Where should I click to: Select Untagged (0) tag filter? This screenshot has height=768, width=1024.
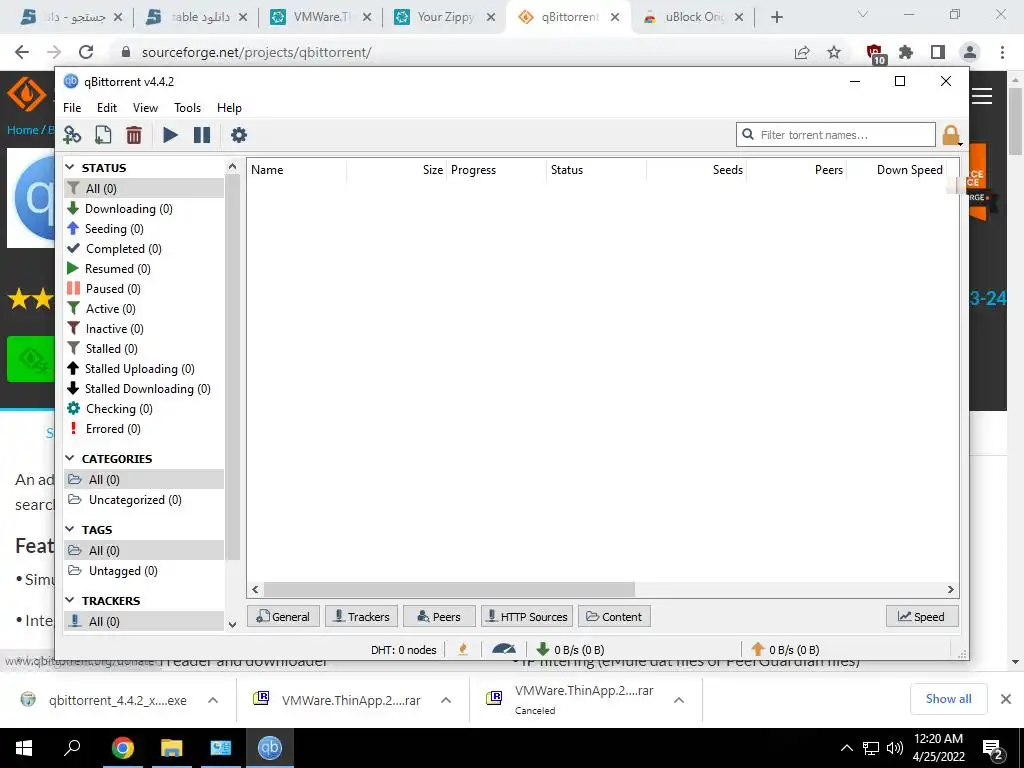(x=123, y=571)
